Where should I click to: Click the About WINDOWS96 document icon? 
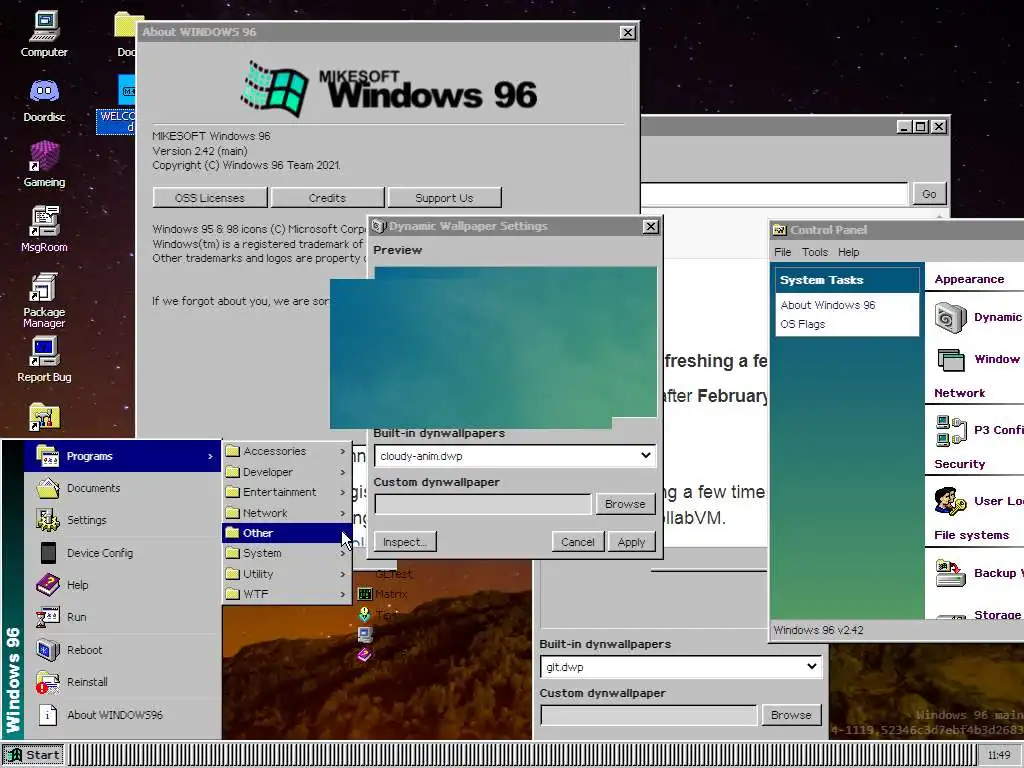[48, 714]
